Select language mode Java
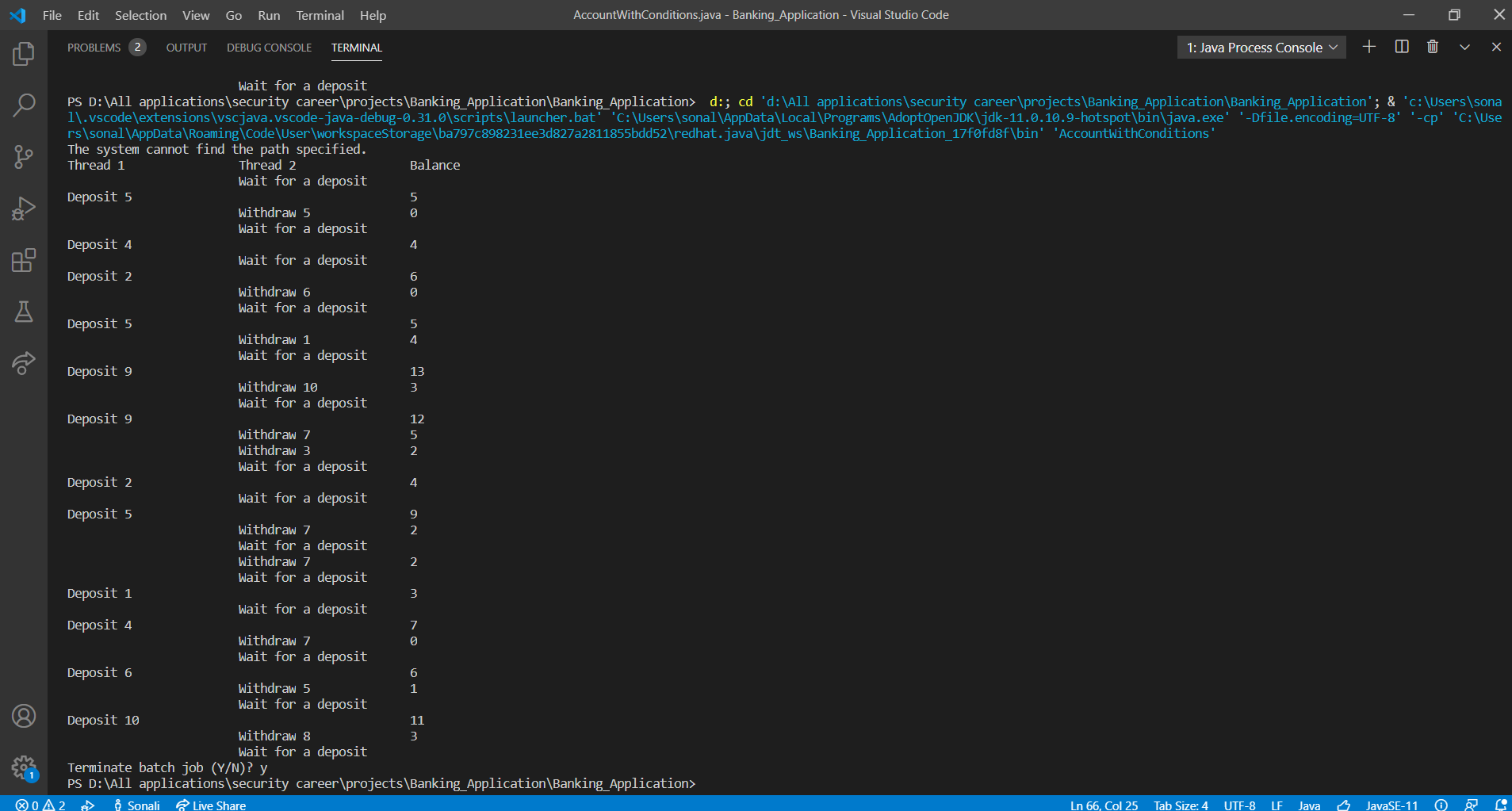This screenshot has height=811, width=1512. (x=1309, y=805)
